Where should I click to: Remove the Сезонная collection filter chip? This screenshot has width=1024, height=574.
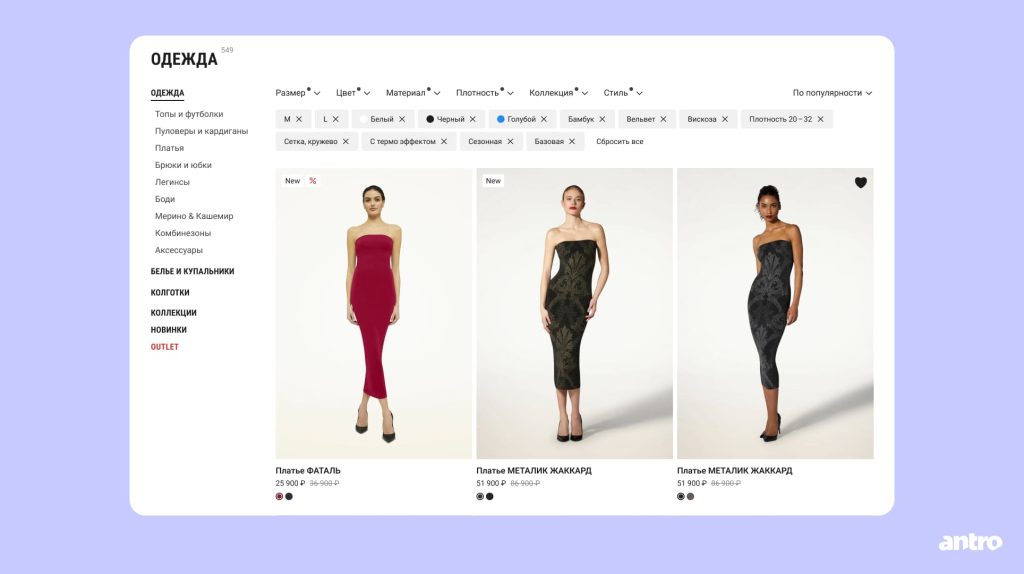510,142
